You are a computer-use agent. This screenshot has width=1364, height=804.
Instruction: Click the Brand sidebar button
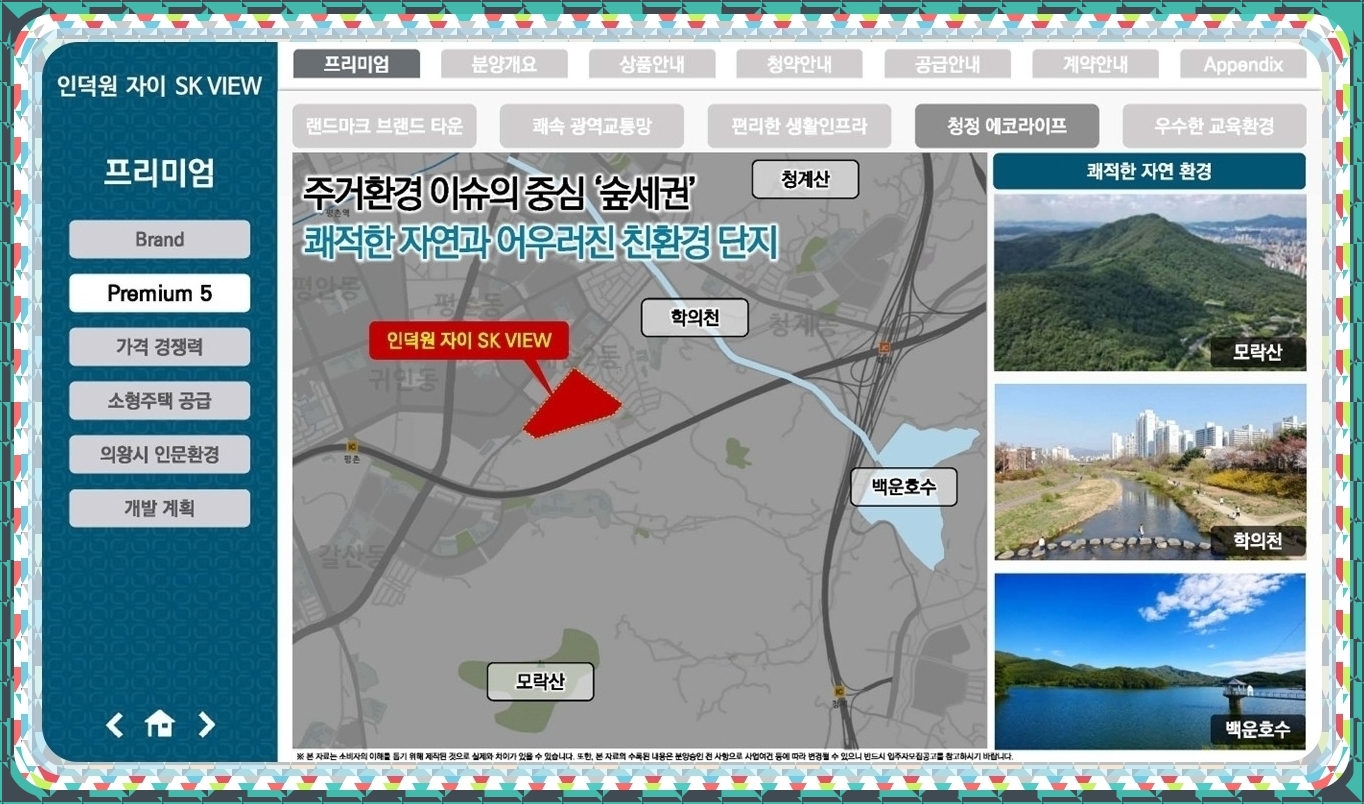tap(160, 240)
